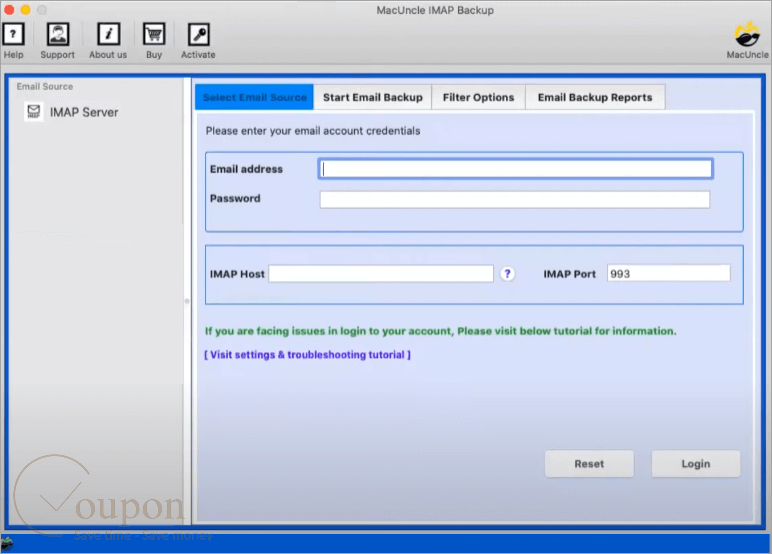Click the MacUncle IMAP Backup window title
The image size is (772, 554).
coord(435,10)
